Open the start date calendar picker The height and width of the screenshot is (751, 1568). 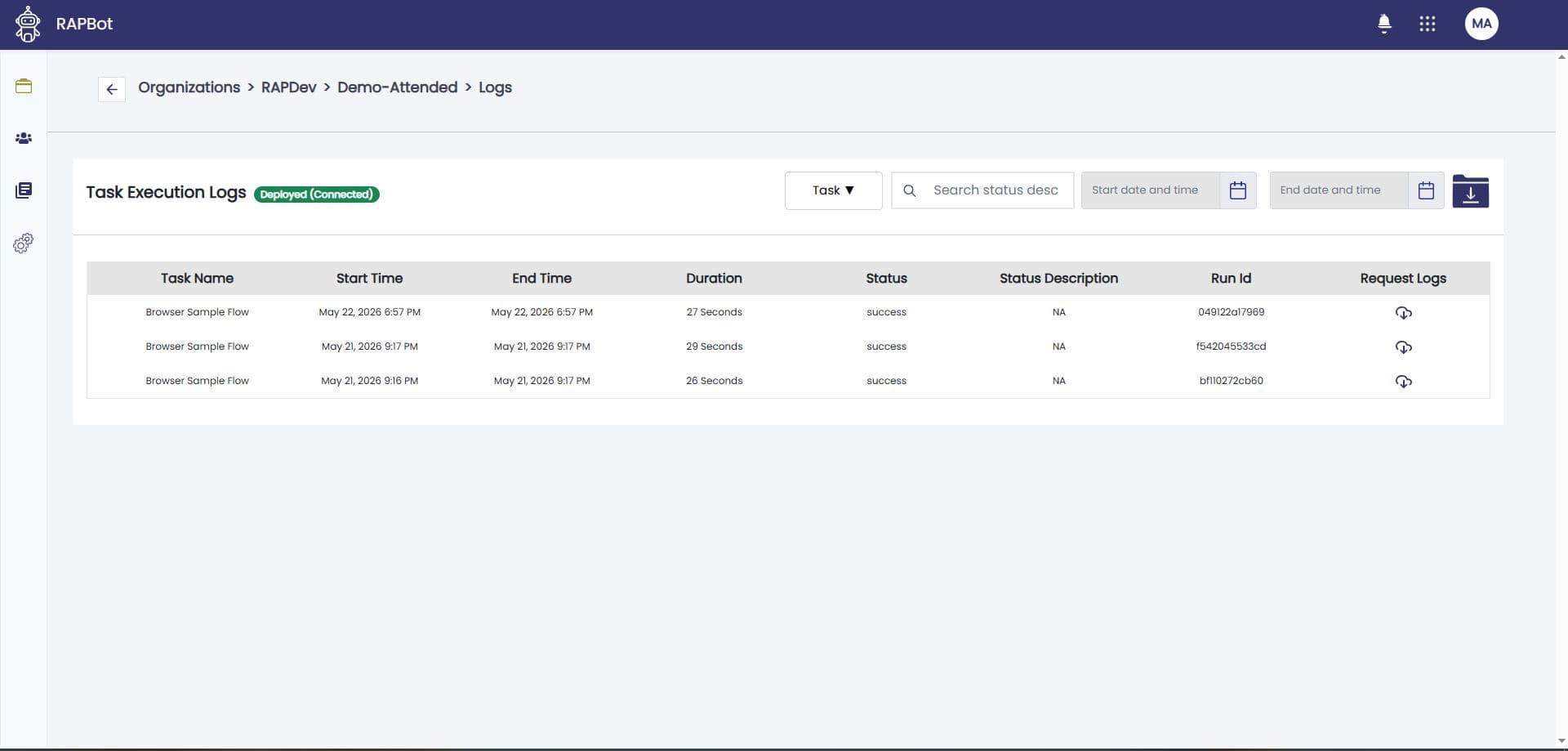[x=1238, y=190]
